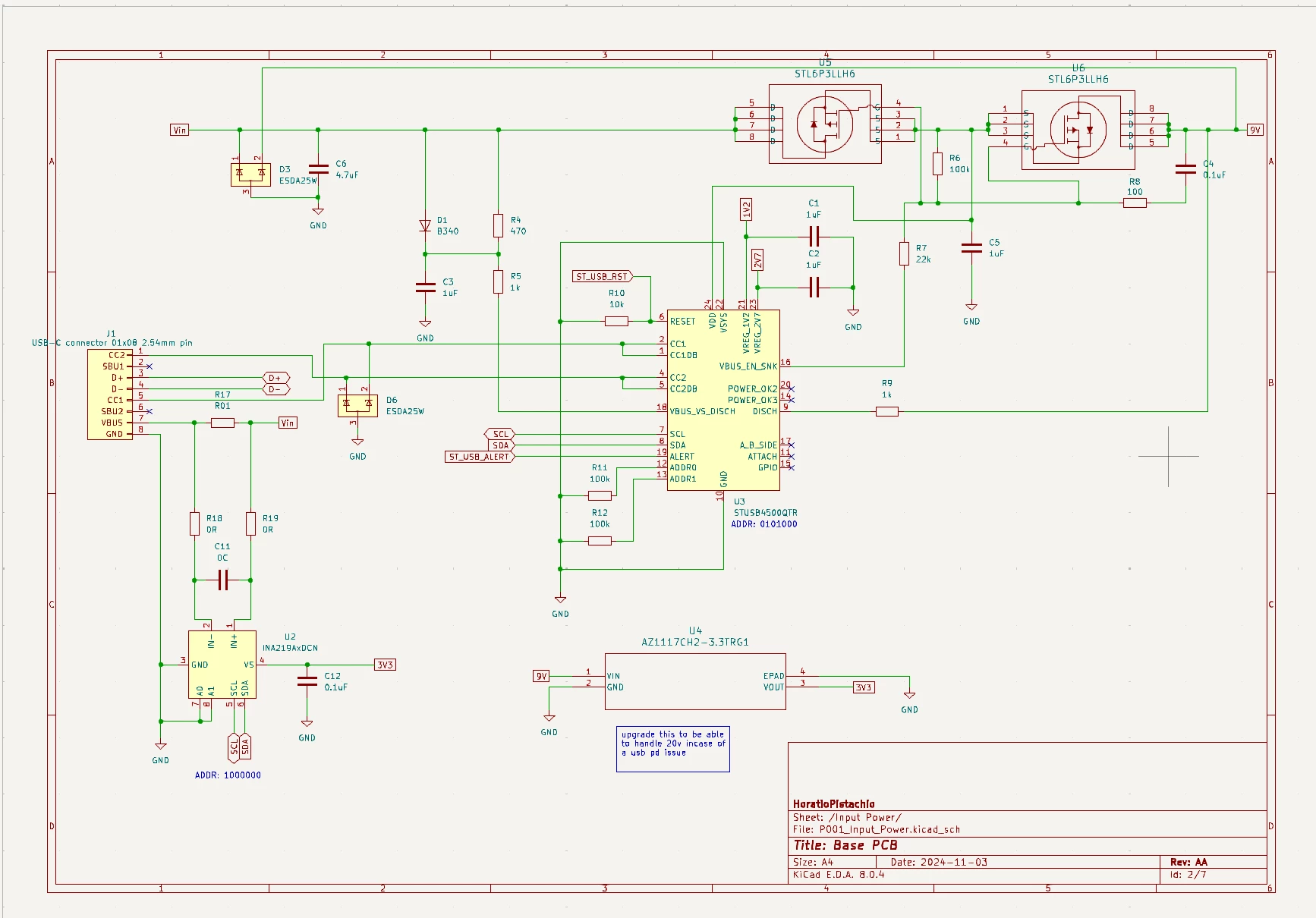The width and height of the screenshot is (1316, 918).
Task: Click the 3V3 label next to U2
Action: click(x=386, y=665)
